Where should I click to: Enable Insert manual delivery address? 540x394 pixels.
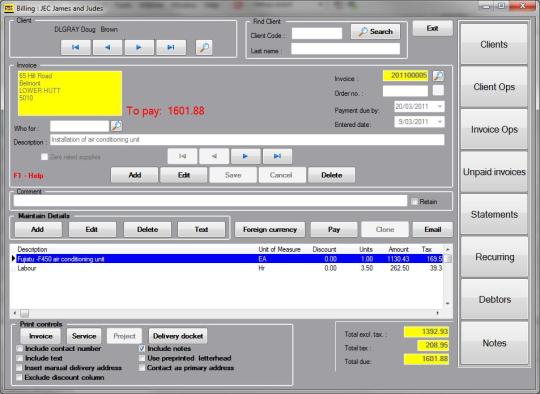click(20, 368)
